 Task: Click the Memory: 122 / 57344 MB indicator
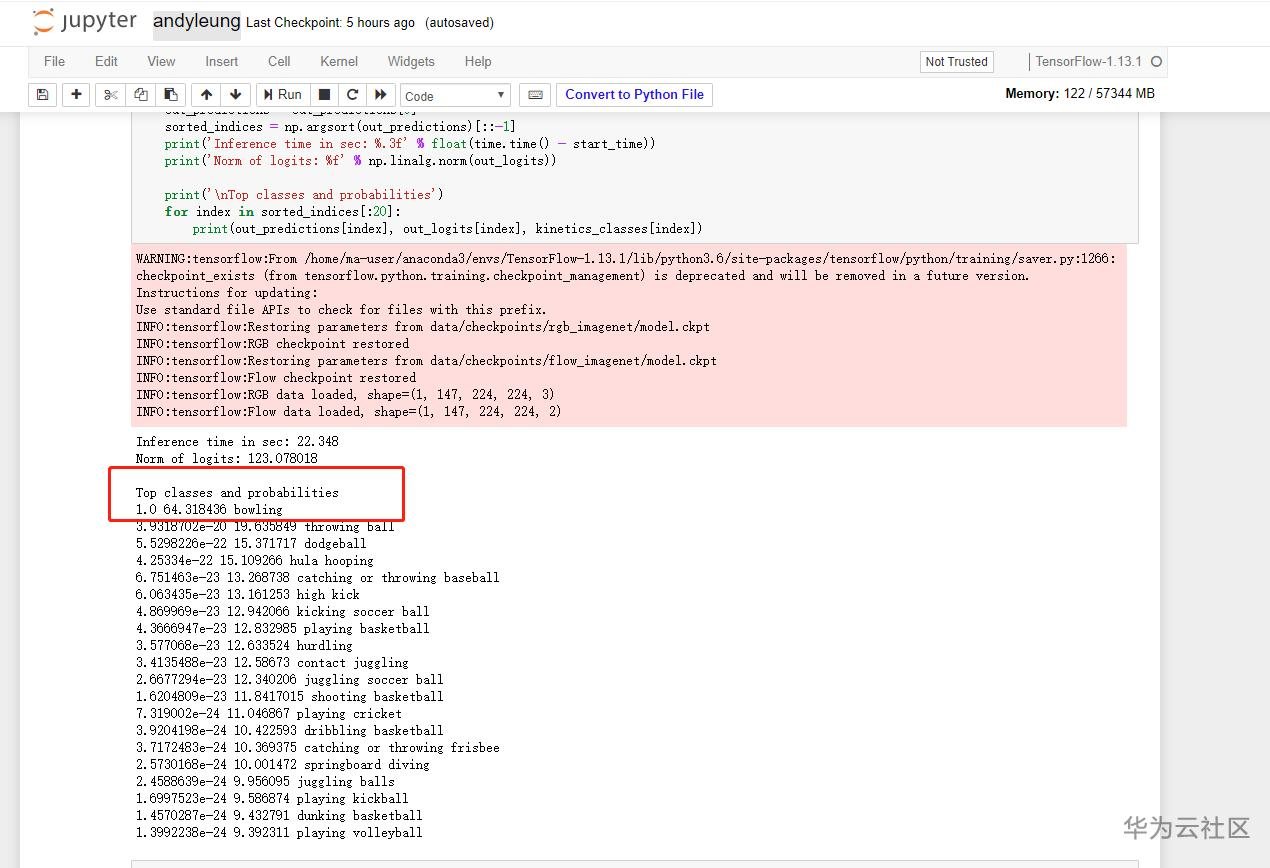click(1080, 94)
